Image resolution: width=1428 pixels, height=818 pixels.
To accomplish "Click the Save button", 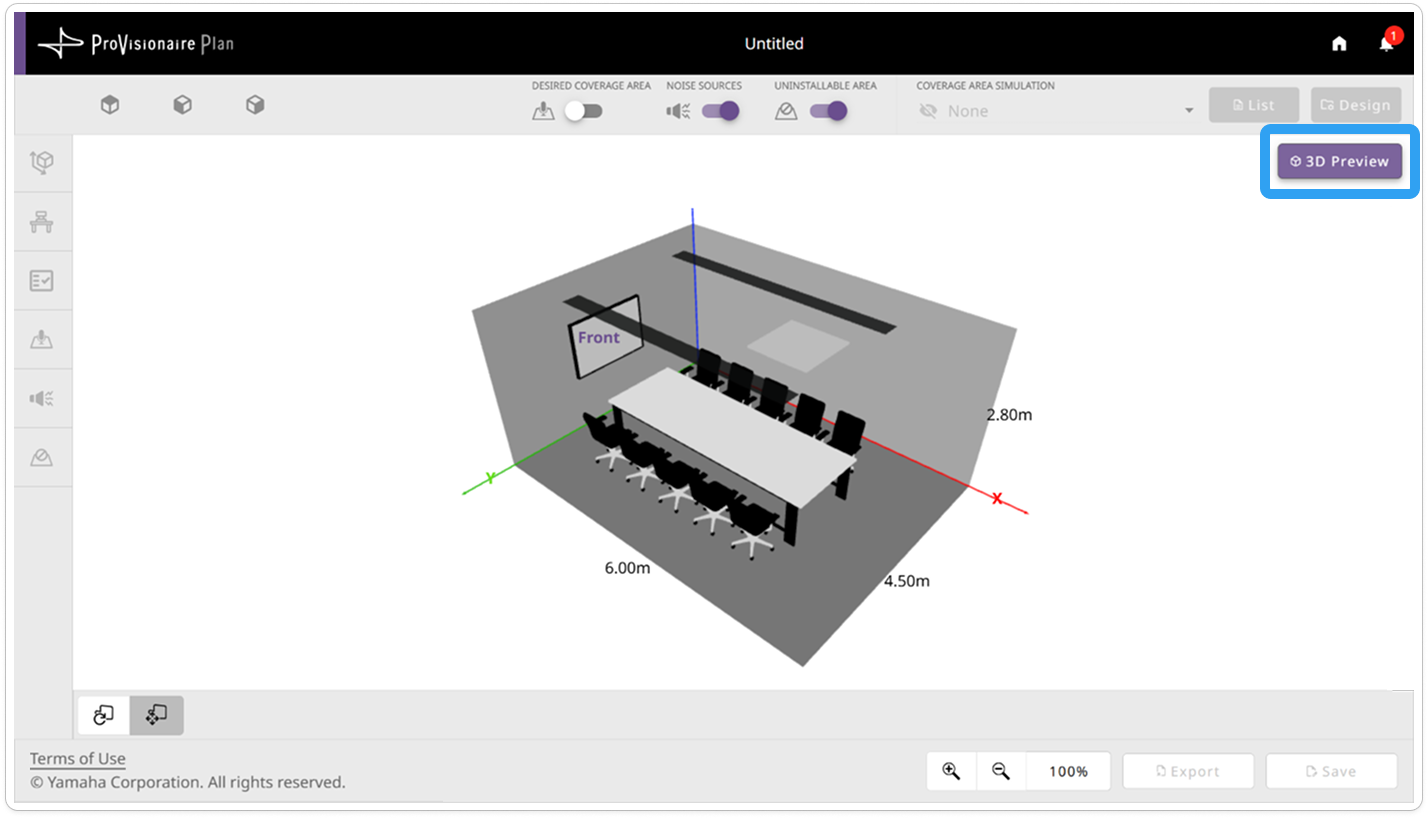I will click(x=1331, y=771).
